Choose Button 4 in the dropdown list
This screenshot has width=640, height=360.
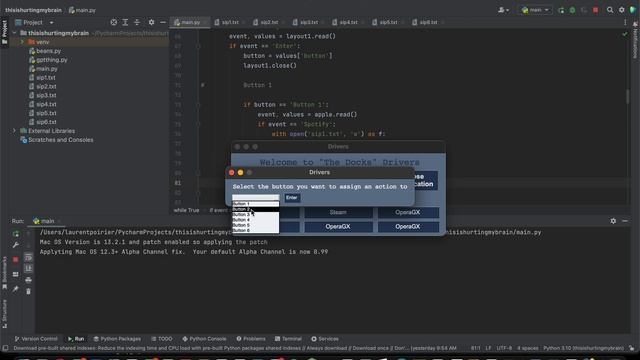pos(256,220)
